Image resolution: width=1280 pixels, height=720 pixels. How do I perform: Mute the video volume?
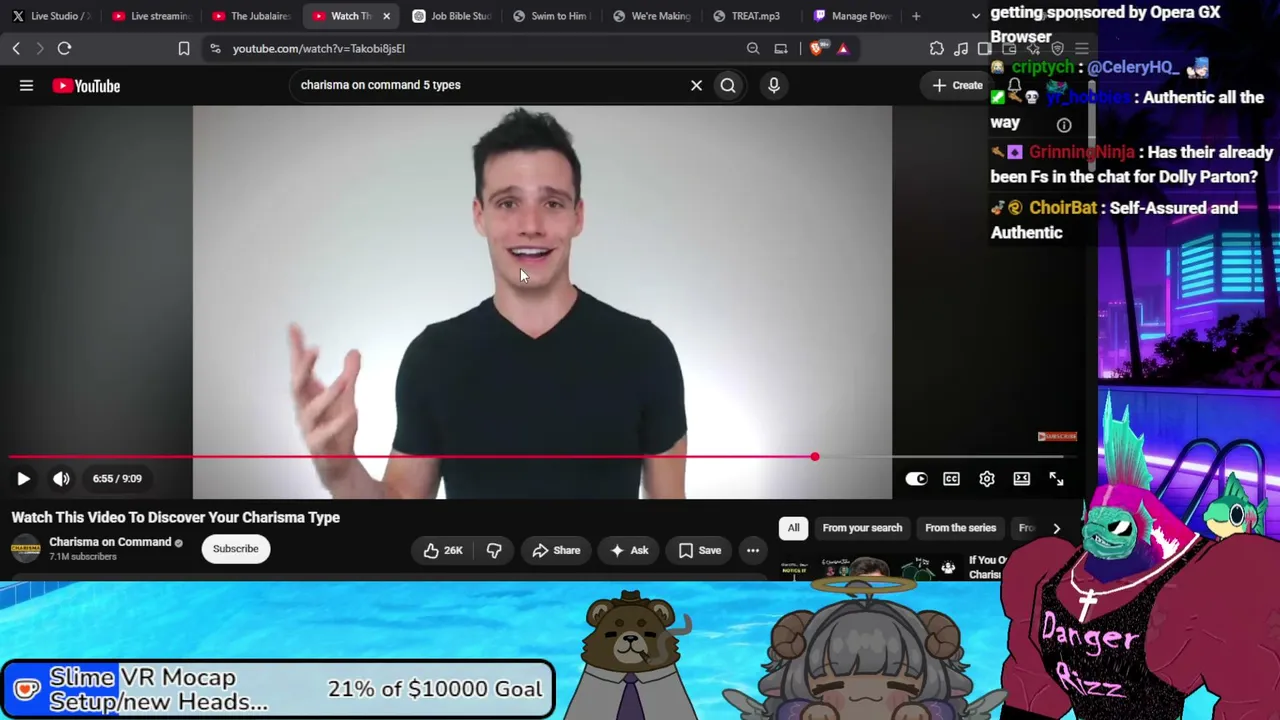click(61, 479)
